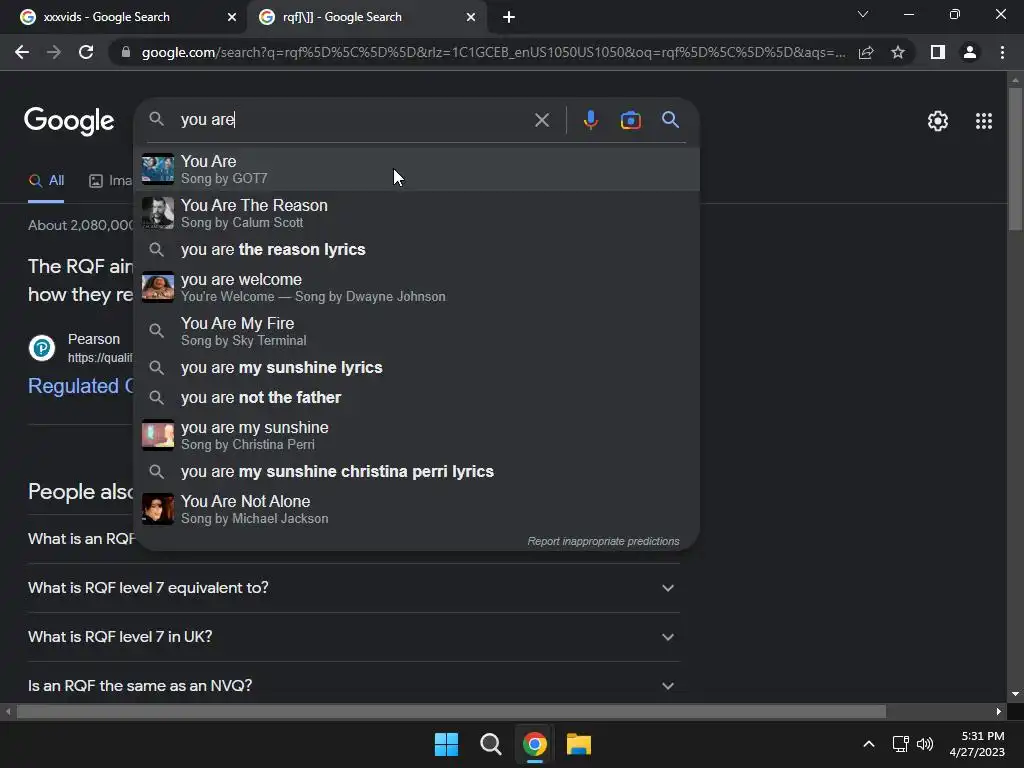Select rqf]\]] - Google Search tab
Screen dimensions: 1024x768
click(366, 18)
